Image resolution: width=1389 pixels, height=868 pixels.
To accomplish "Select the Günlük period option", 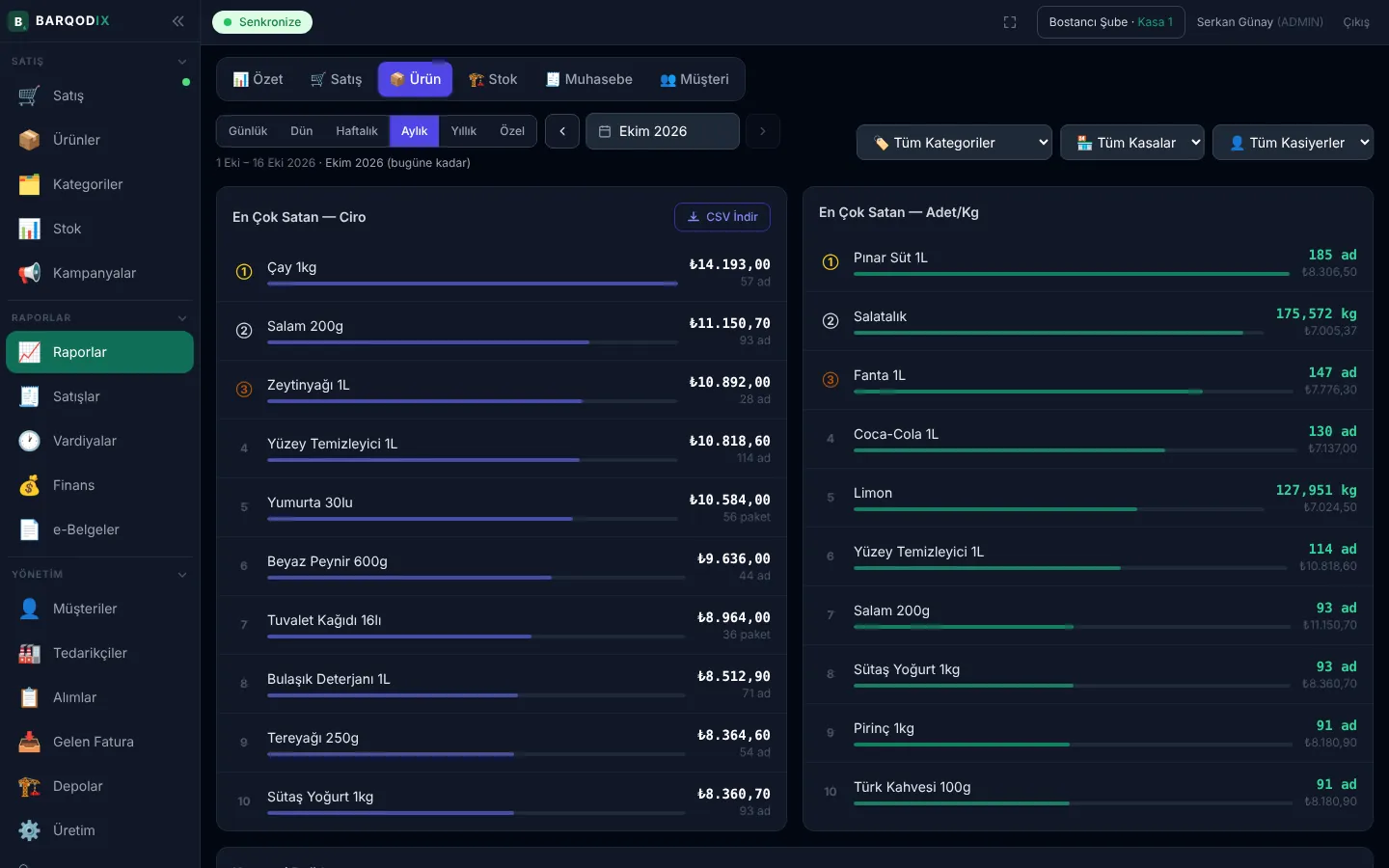I will (248, 131).
